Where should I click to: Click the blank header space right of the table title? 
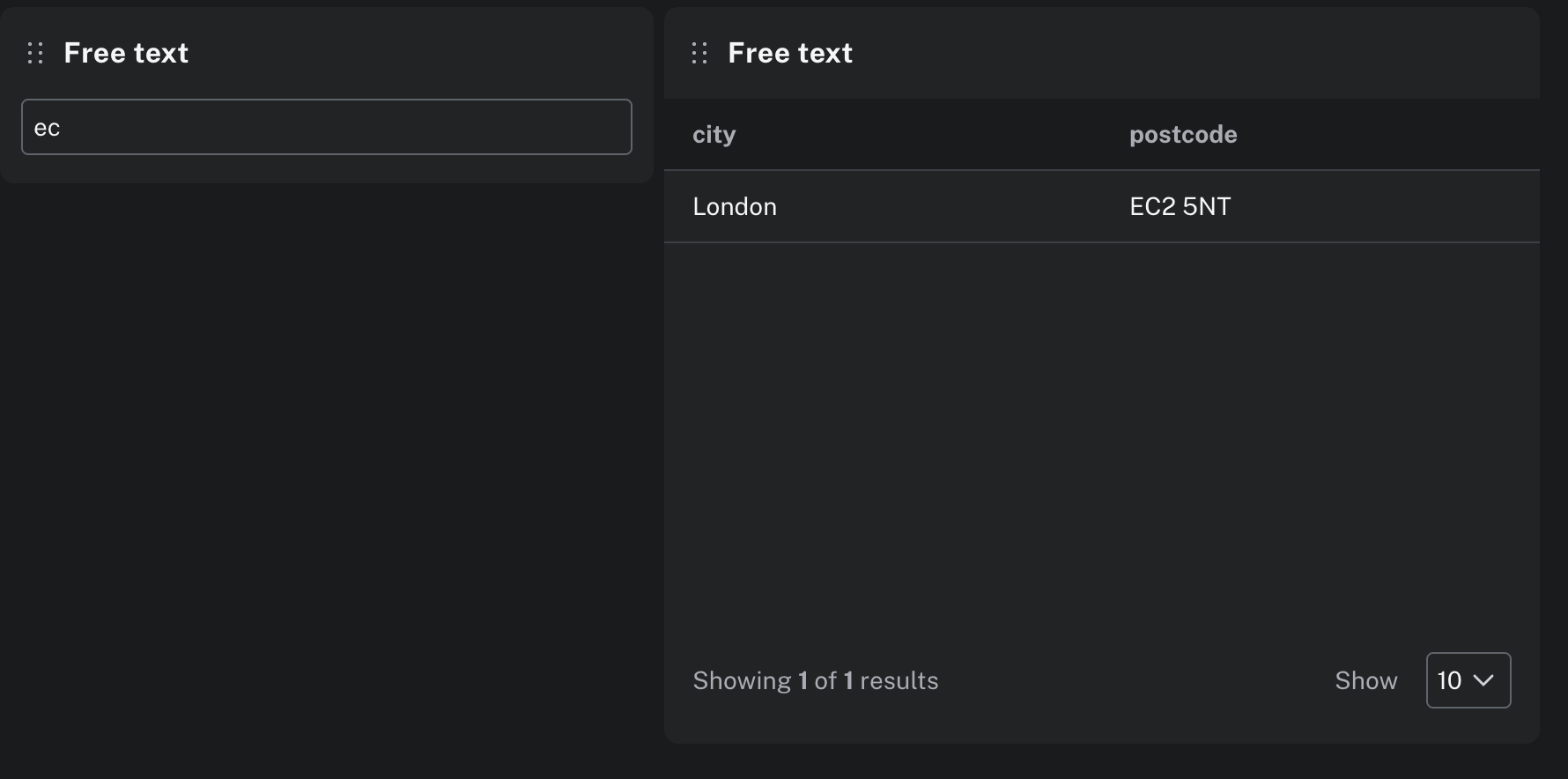pos(1189,53)
